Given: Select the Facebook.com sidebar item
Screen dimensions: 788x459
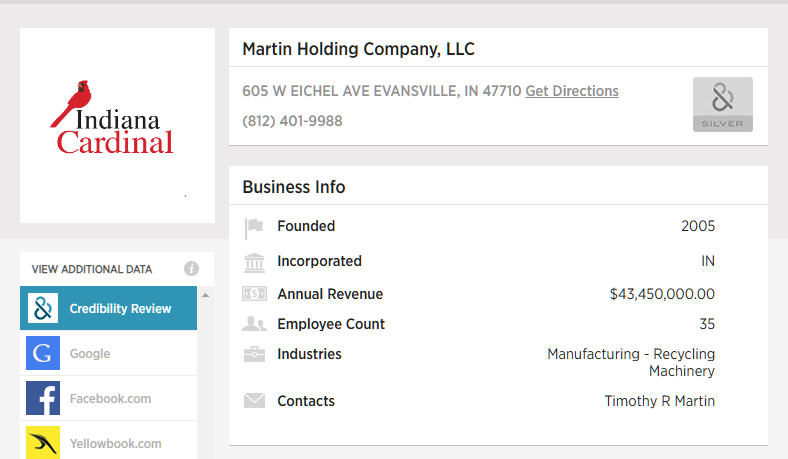Looking at the screenshot, I should click(110, 398).
